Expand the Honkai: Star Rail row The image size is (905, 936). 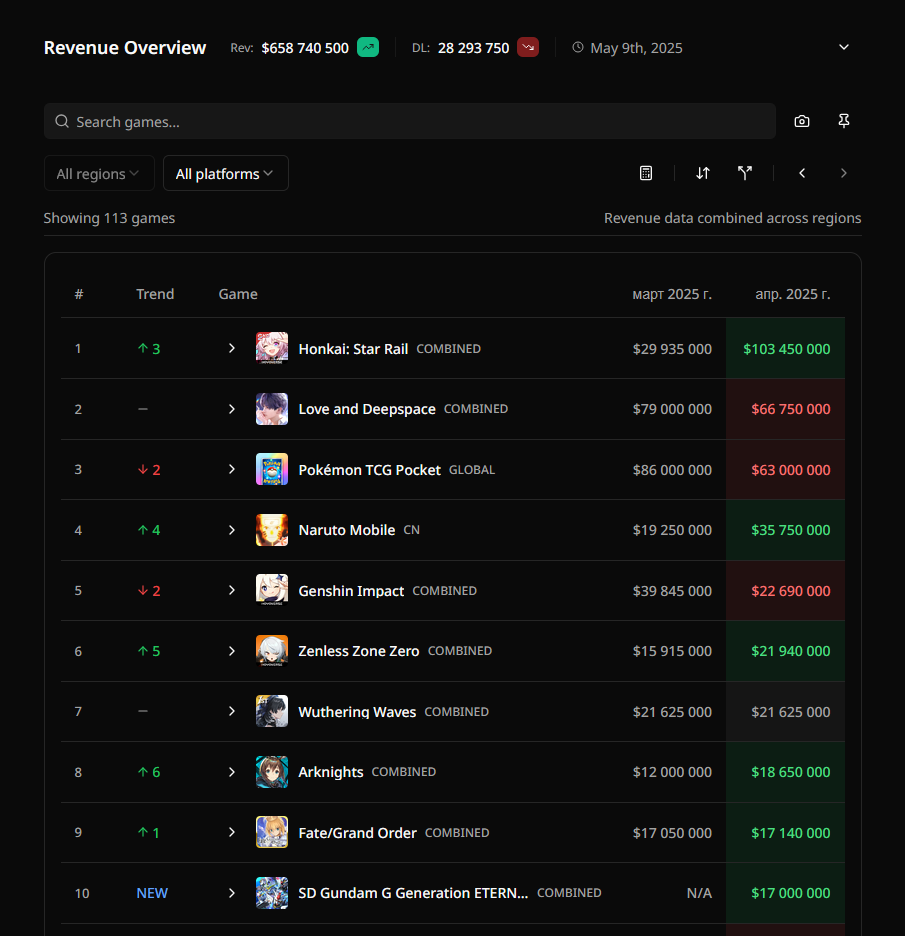pyautogui.click(x=232, y=348)
